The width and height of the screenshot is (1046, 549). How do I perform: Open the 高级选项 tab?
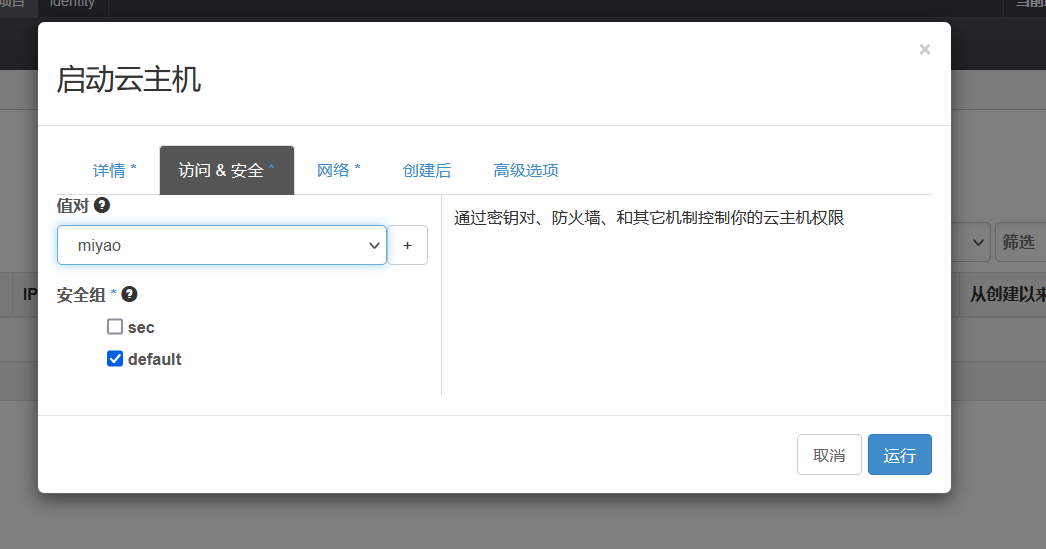pyautogui.click(x=526, y=171)
